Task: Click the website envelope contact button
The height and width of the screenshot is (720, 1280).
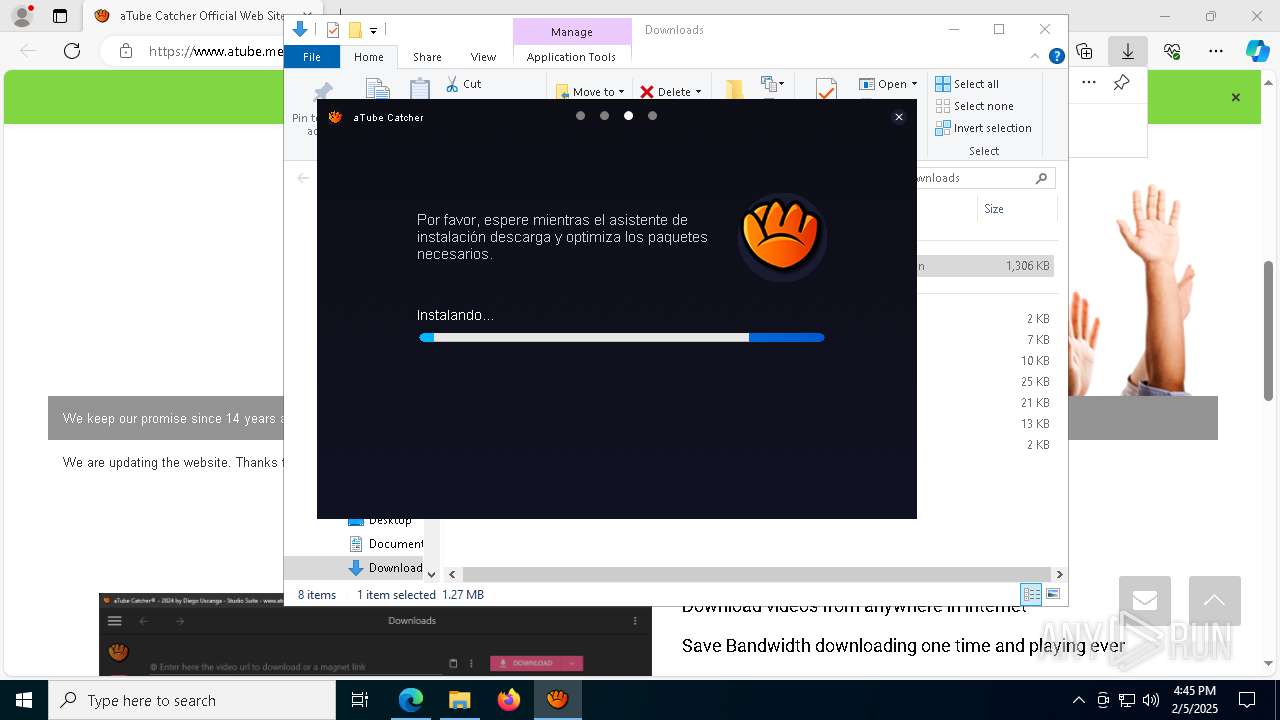Action: tap(1145, 601)
